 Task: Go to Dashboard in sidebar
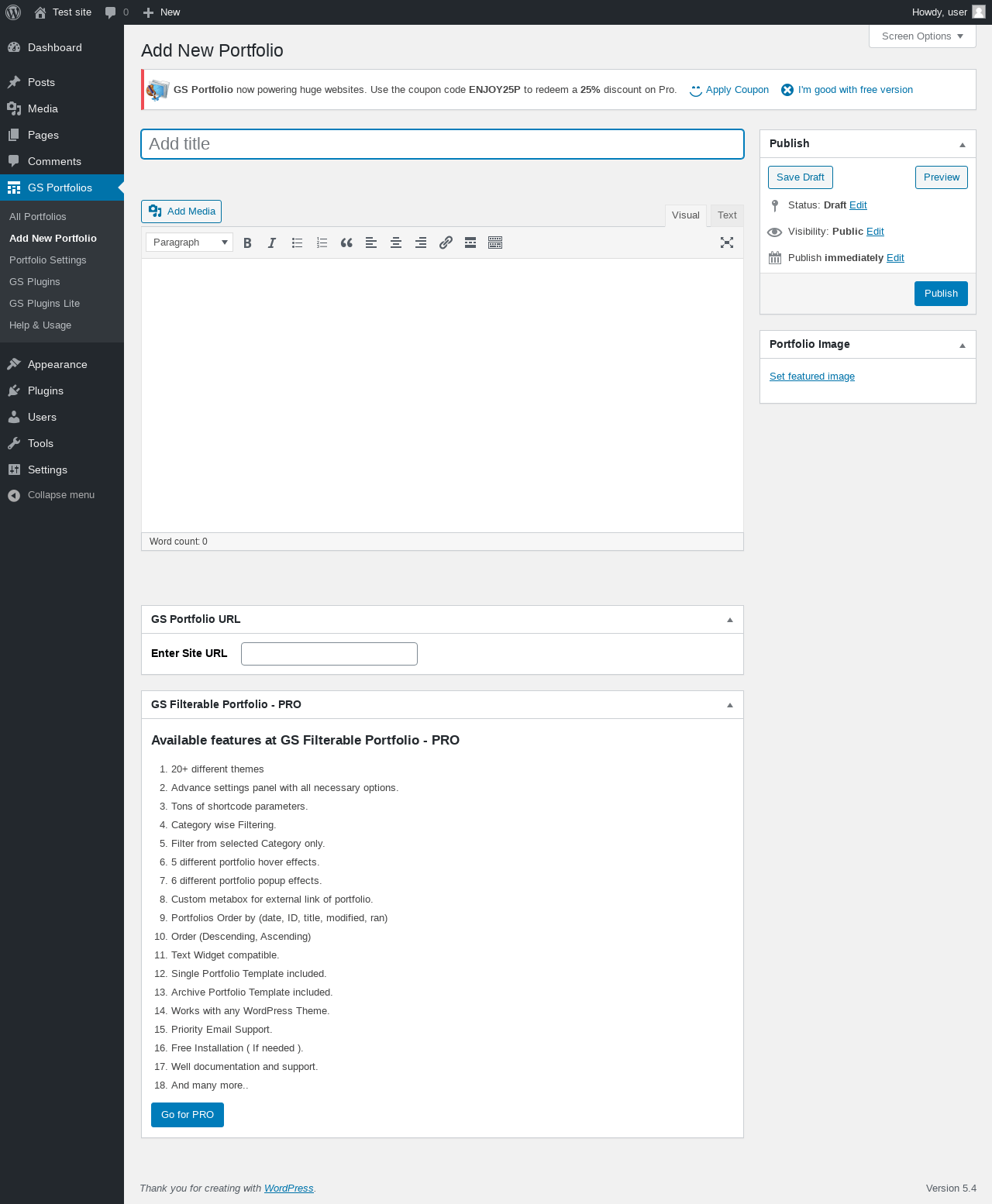point(62,47)
